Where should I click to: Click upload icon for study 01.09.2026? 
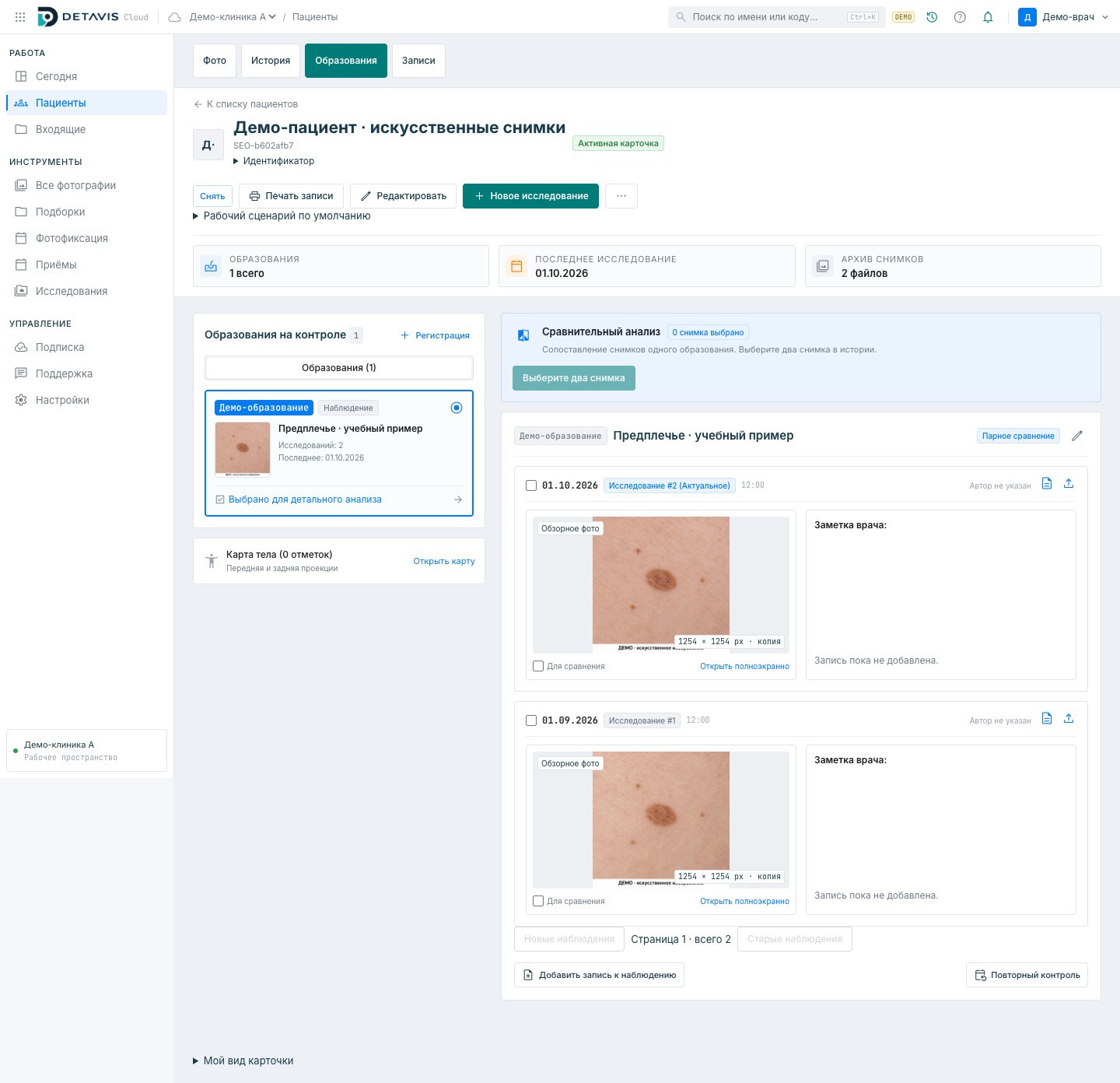point(1069,718)
